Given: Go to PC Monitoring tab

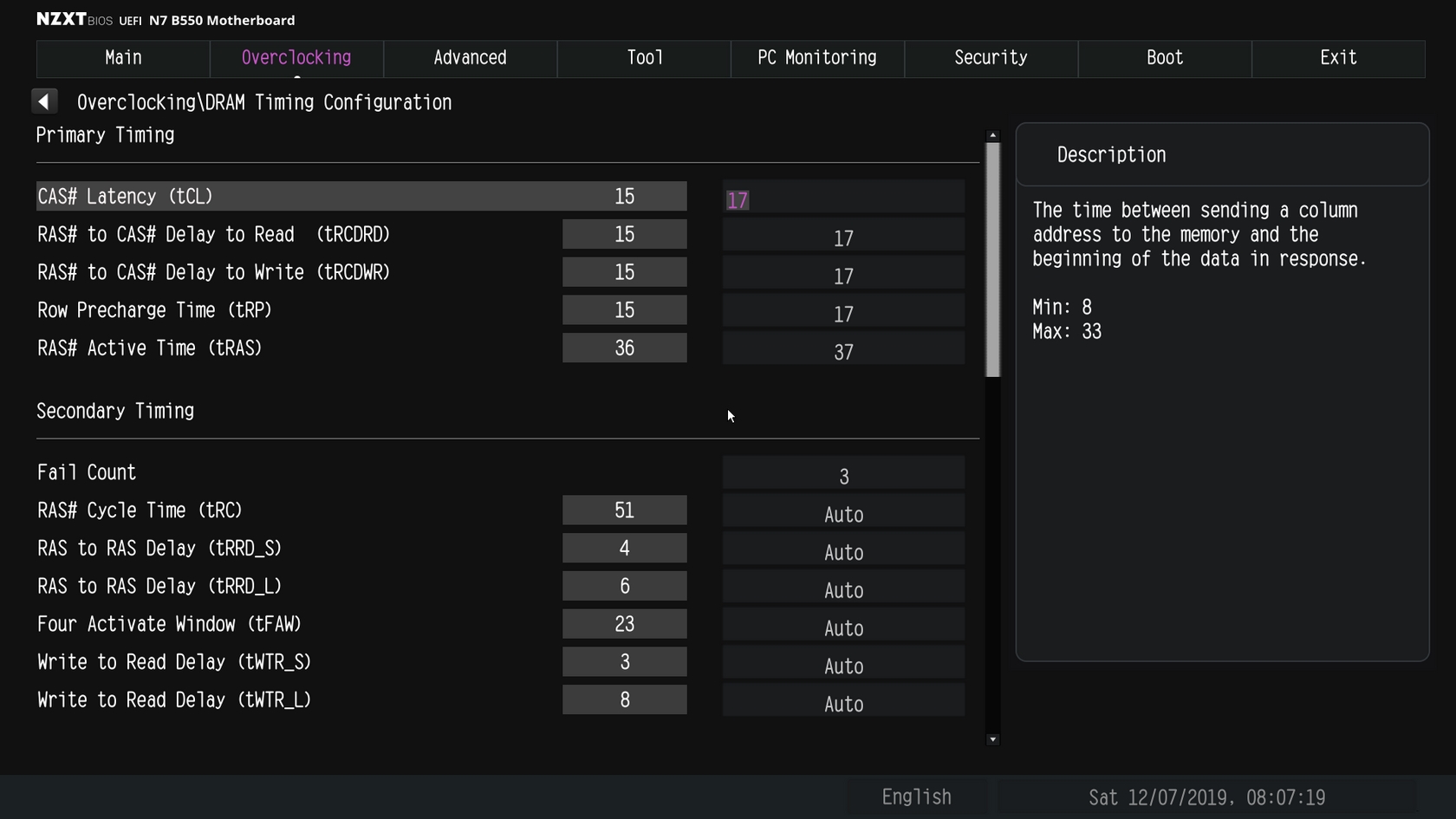Looking at the screenshot, I should click(x=817, y=58).
